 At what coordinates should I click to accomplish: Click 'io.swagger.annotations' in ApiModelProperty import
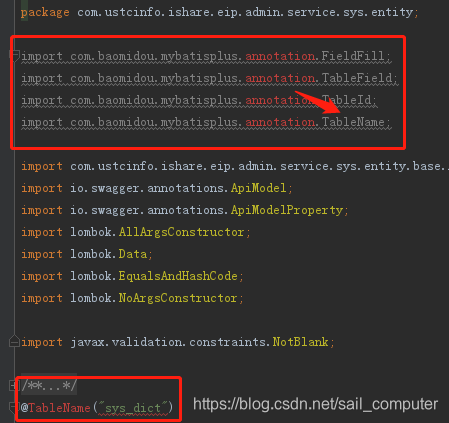pos(147,210)
